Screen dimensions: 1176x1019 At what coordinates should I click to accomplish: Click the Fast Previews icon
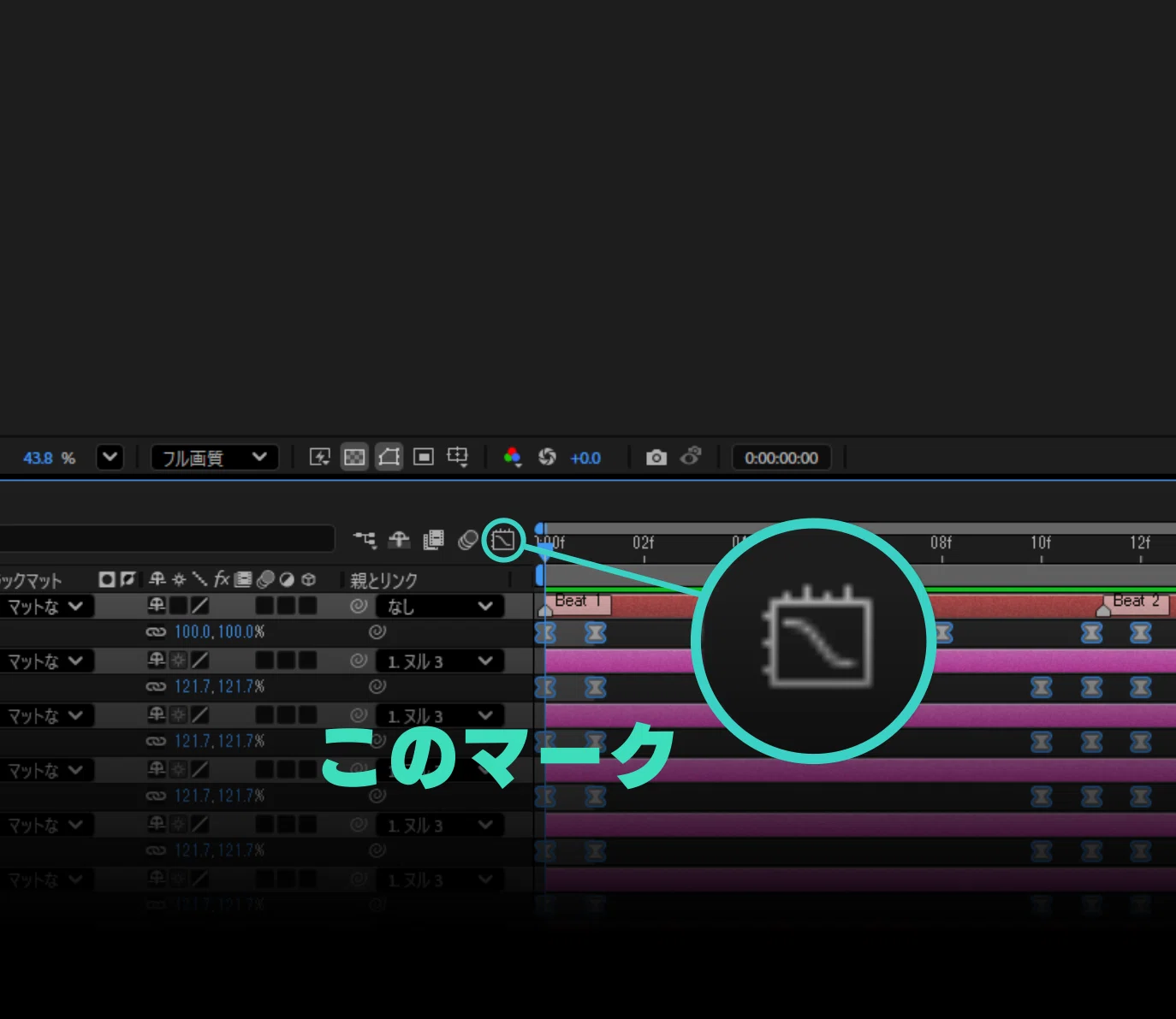319,457
